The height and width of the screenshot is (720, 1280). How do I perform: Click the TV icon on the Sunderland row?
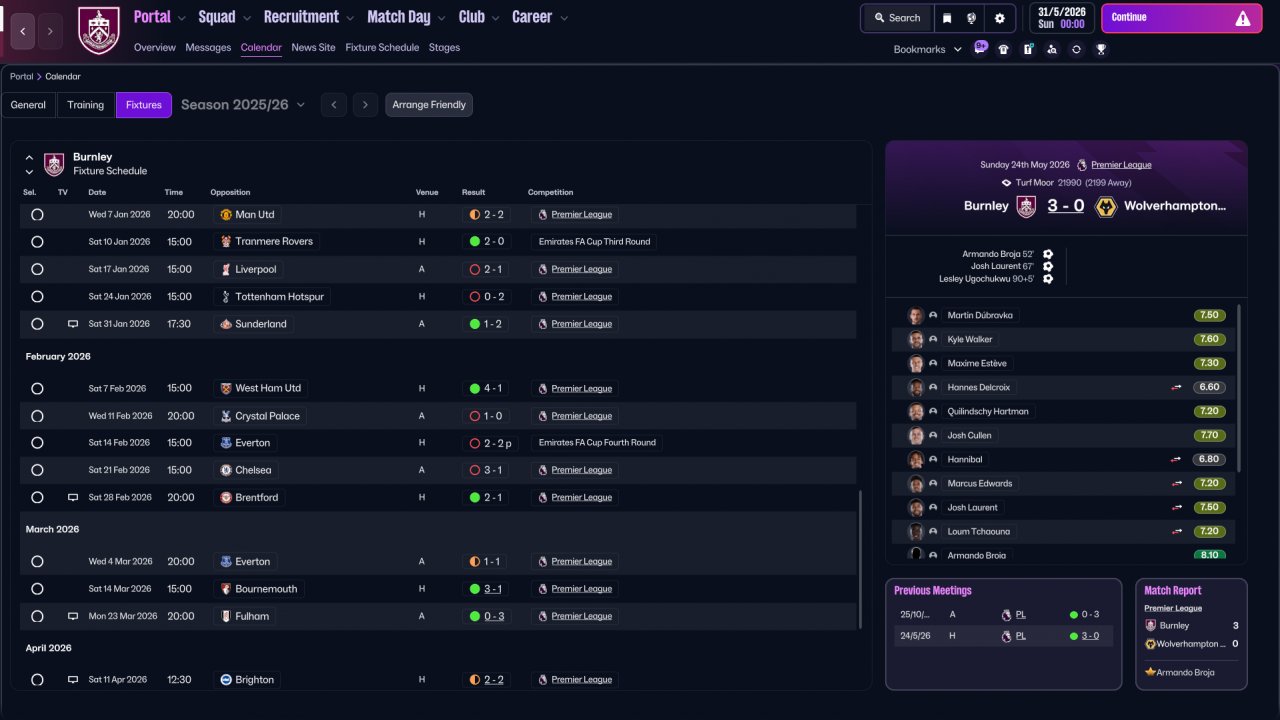(73, 324)
